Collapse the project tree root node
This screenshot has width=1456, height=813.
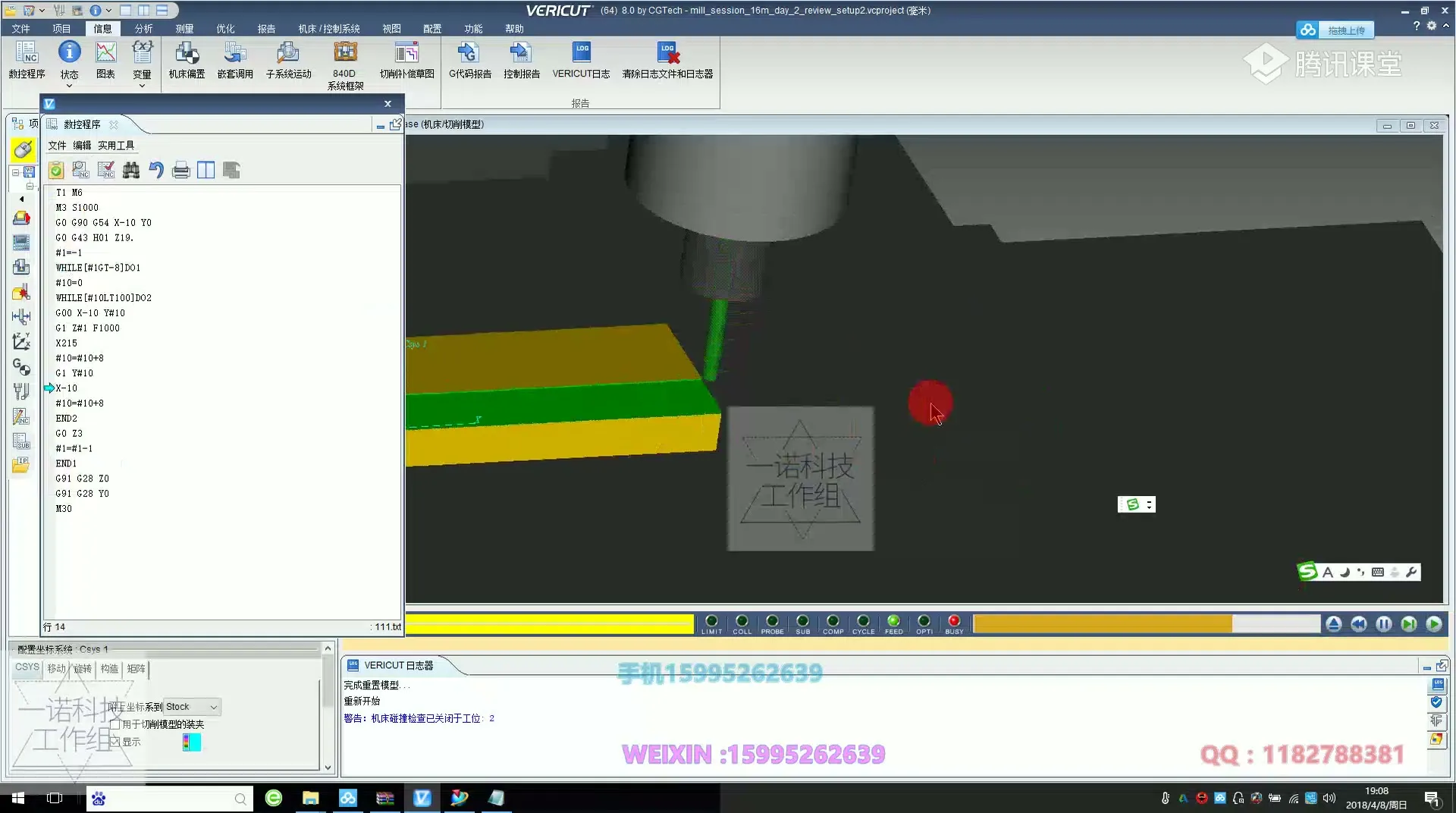[15, 172]
